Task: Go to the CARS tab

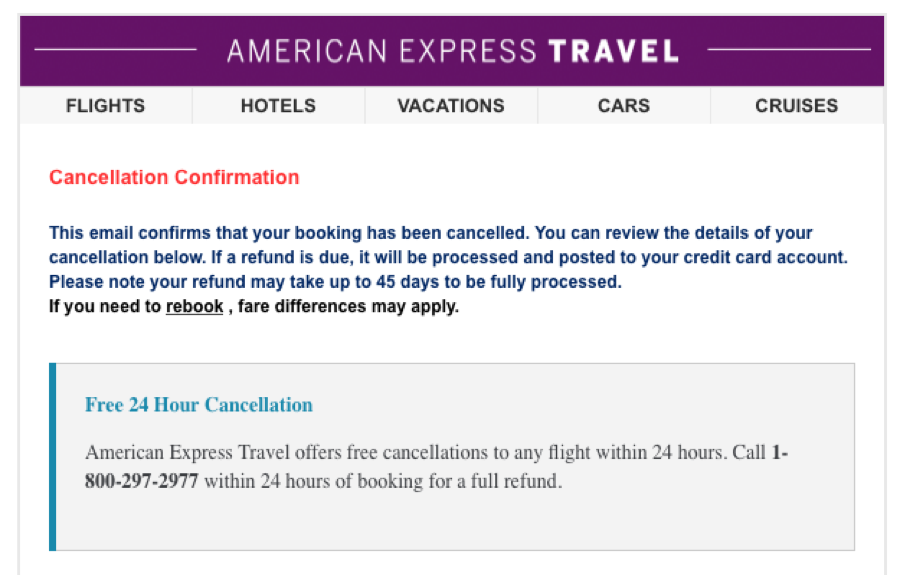Action: point(624,106)
